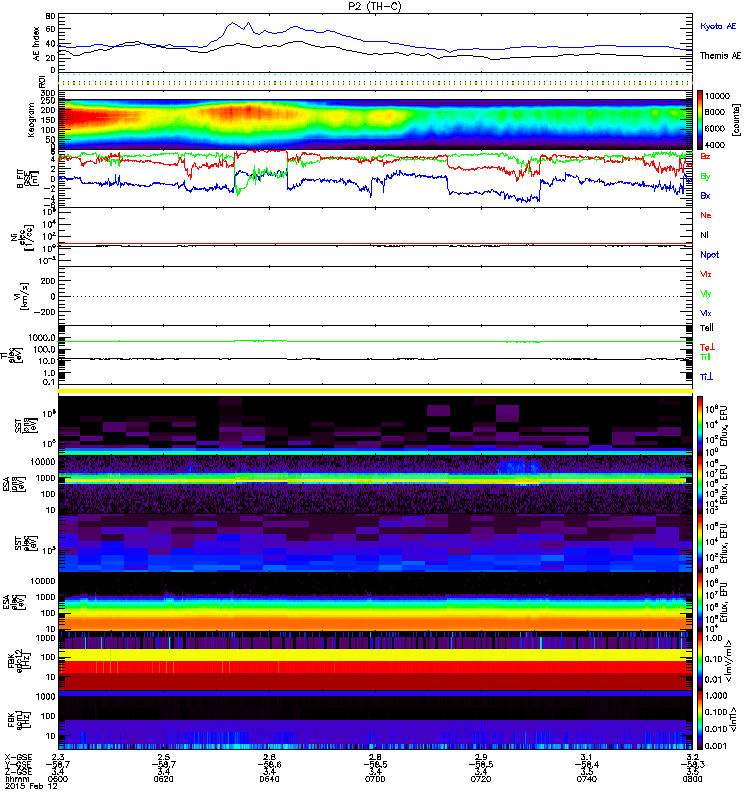Click the SST electrons Eflux color bar
Image resolution: width=750 pixels, height=800 pixels.
[700, 543]
